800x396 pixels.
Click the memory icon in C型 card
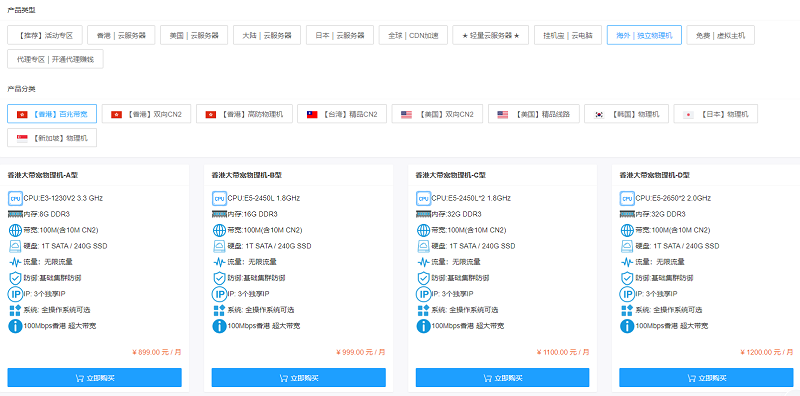423,214
